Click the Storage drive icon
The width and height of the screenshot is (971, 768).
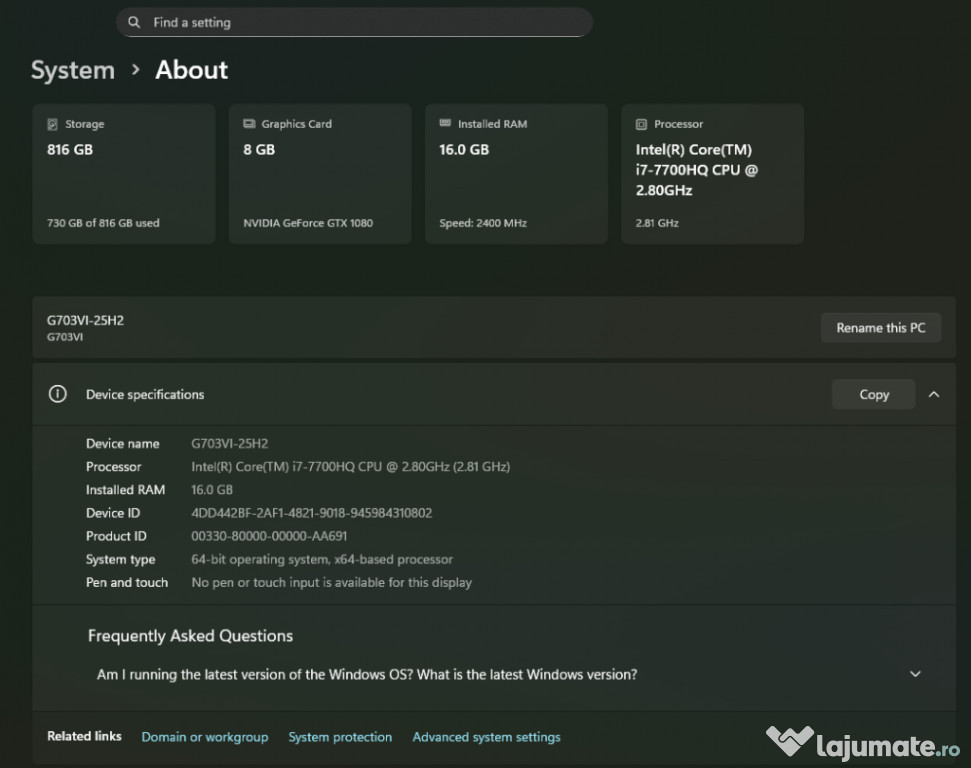click(53, 124)
